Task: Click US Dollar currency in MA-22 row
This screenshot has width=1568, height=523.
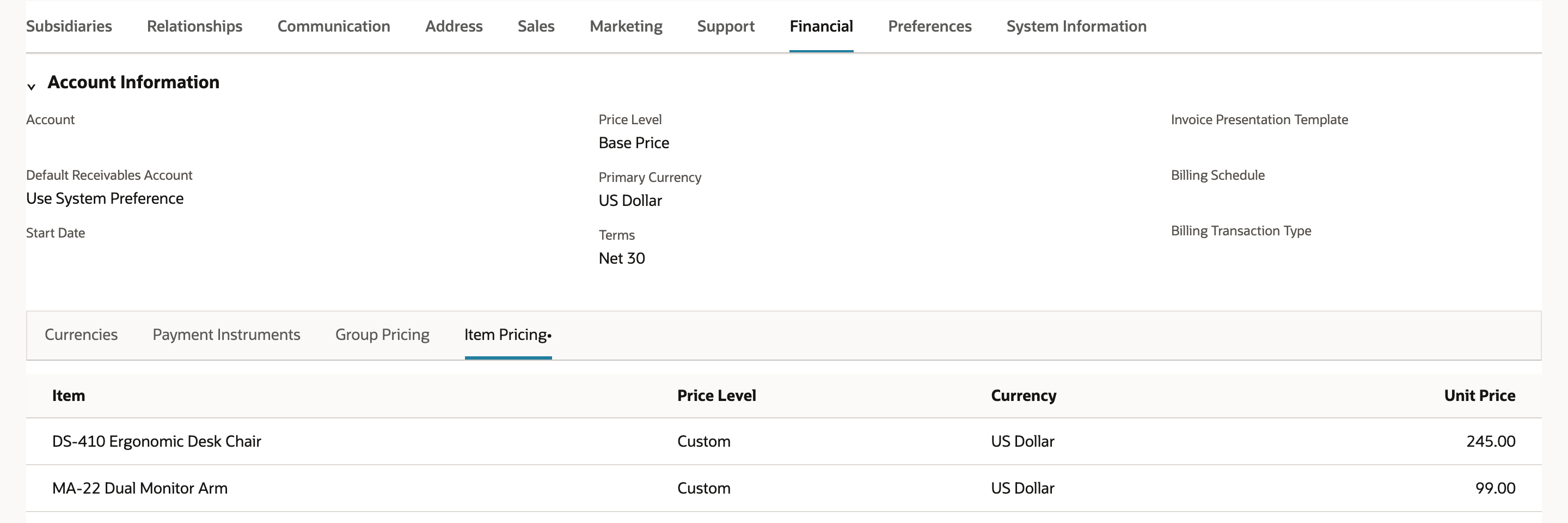Action: [x=1022, y=488]
